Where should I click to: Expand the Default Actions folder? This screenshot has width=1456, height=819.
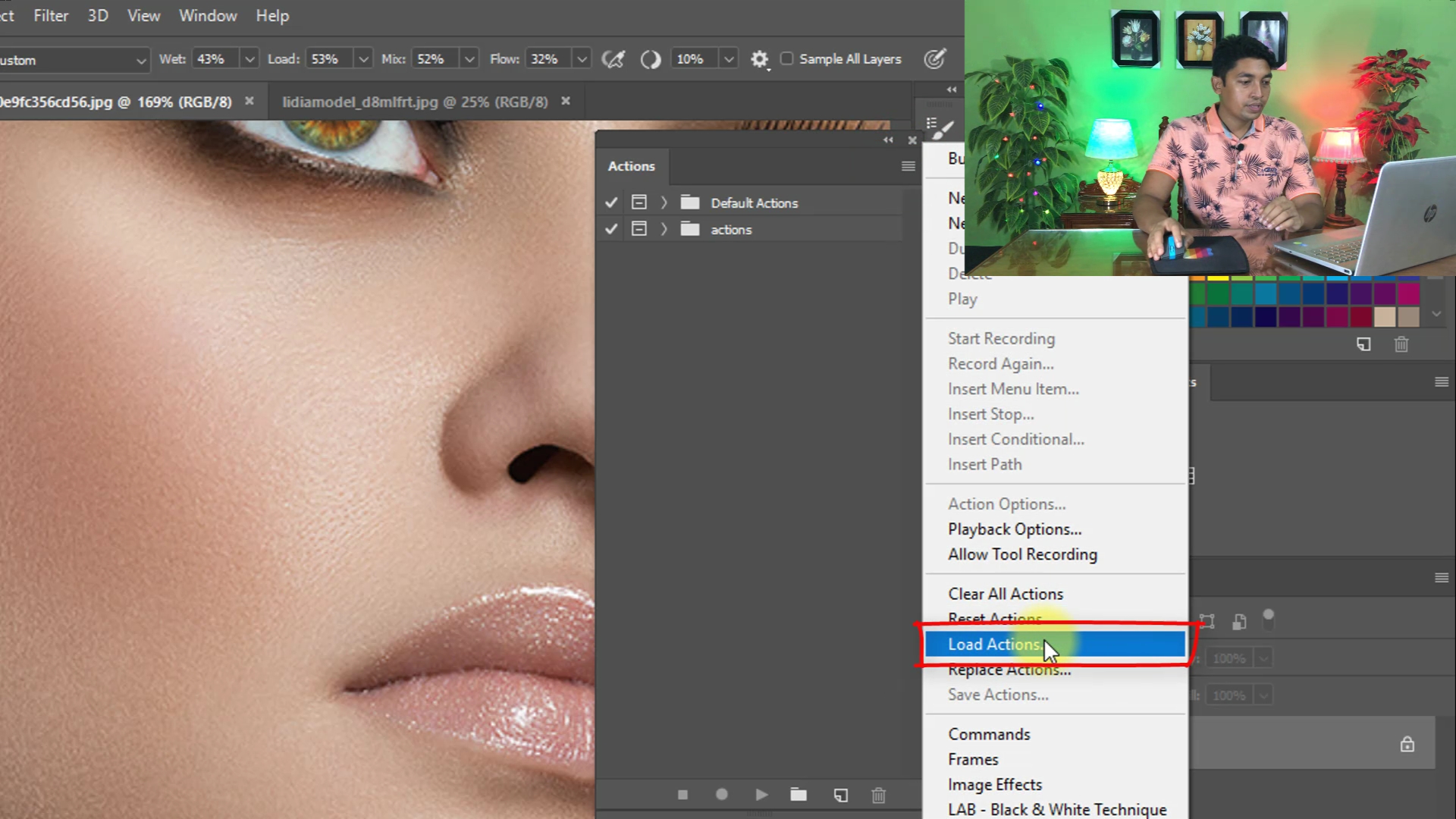point(664,202)
